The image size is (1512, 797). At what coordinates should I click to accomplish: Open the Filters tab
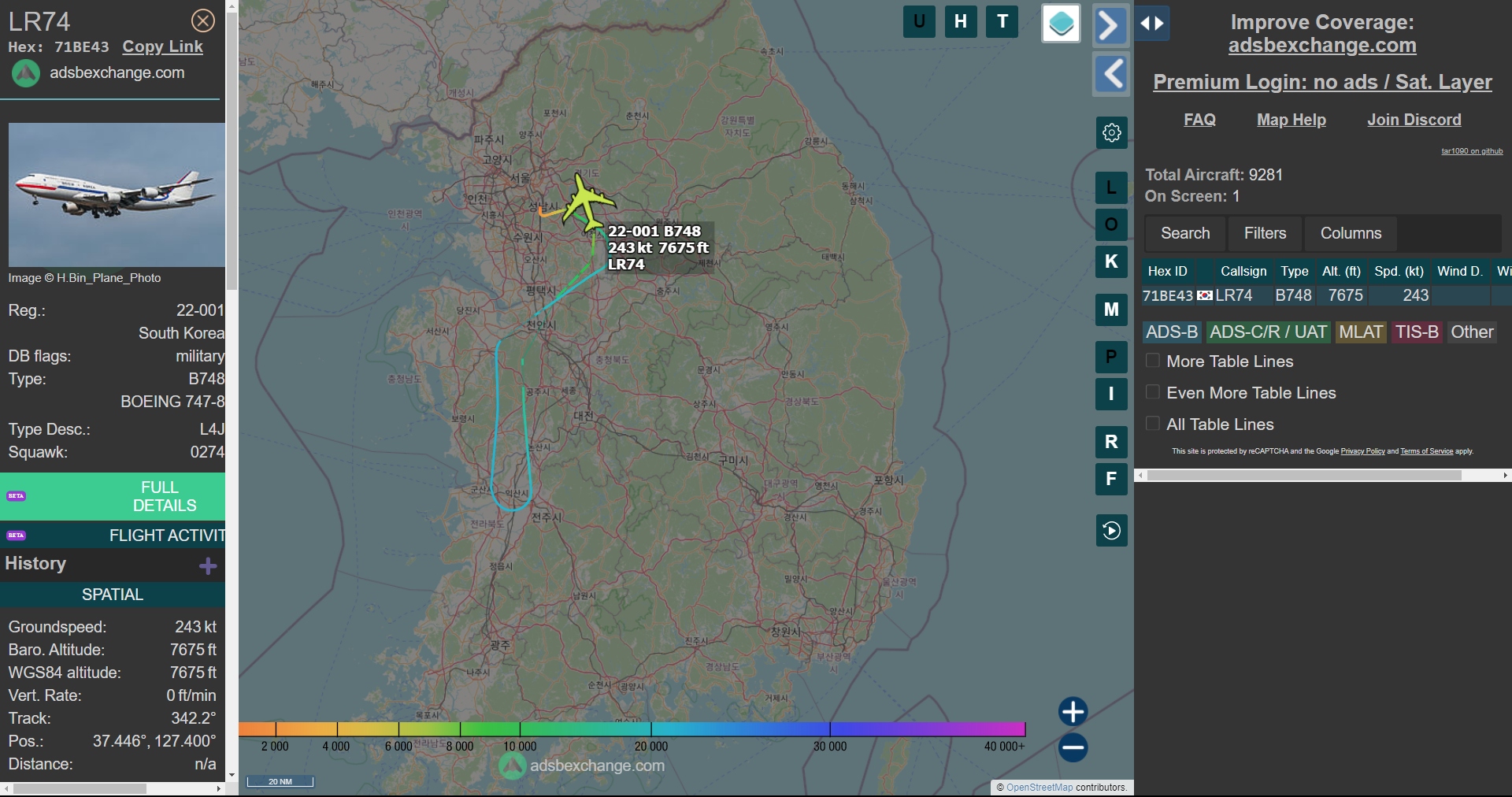point(1265,233)
